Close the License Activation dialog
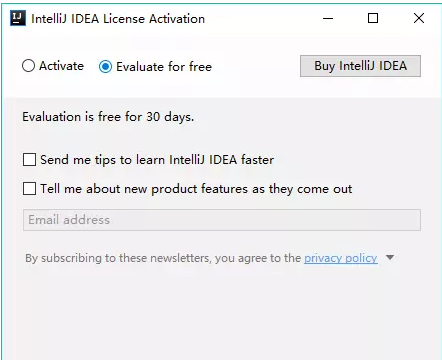The height and width of the screenshot is (360, 442). coord(419,18)
